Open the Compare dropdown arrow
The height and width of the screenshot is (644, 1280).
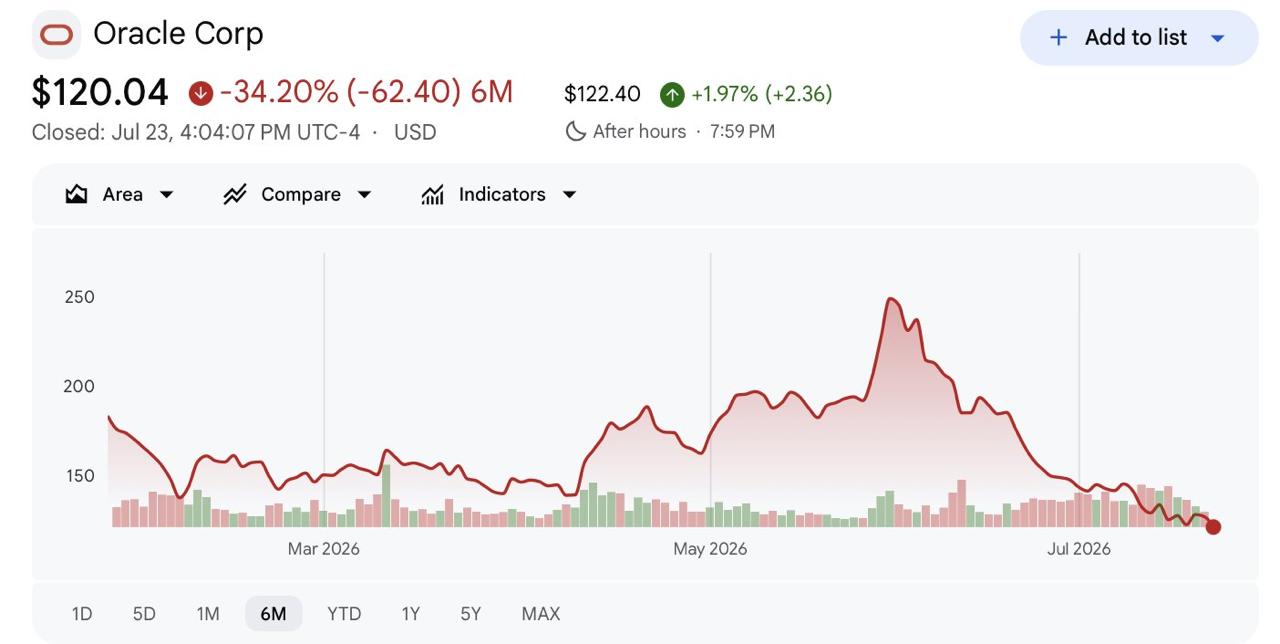tap(364, 194)
